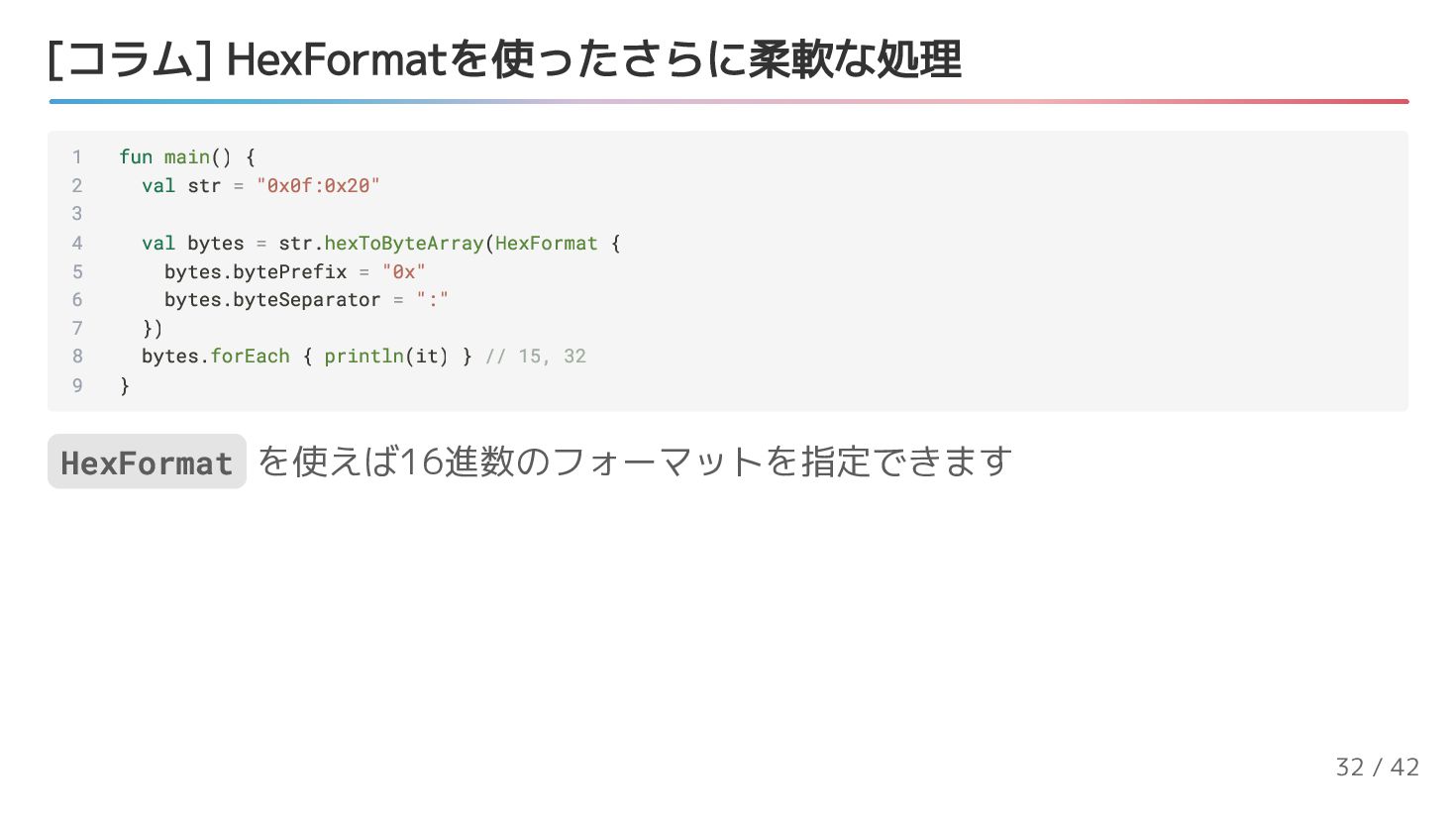This screenshot has width=1456, height=820.
Task: Click the HexFormat identifier in code line 4
Action: pos(546,243)
